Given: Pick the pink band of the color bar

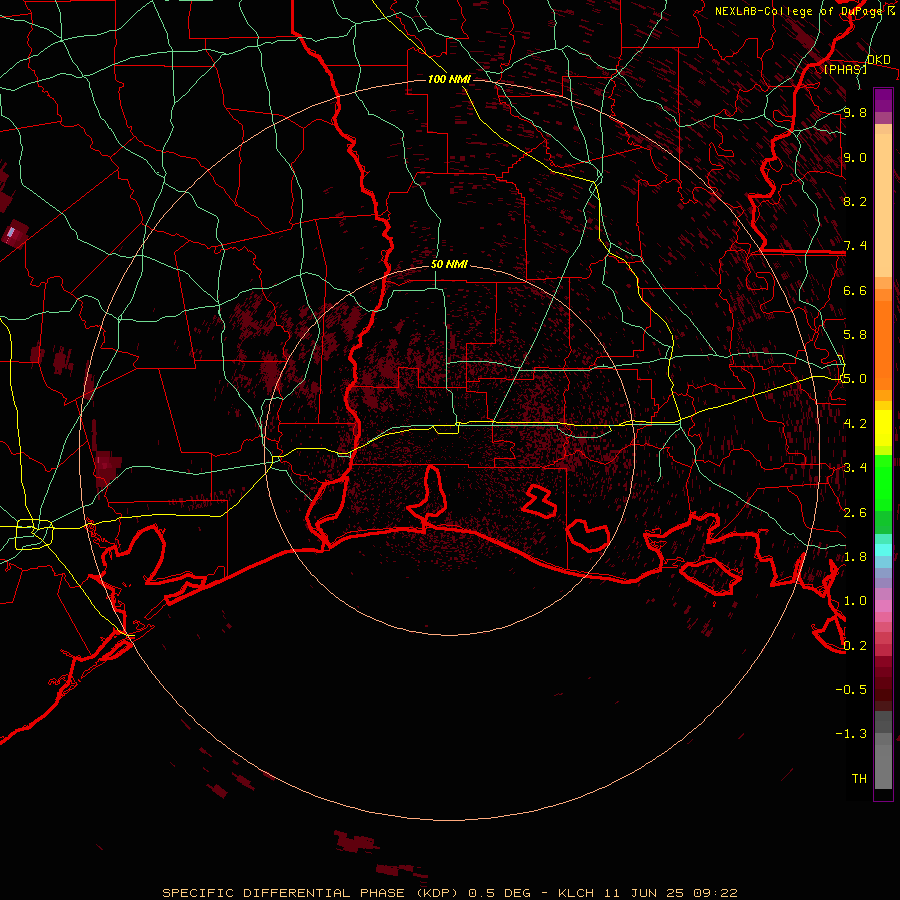Looking at the screenshot, I should (x=883, y=606).
